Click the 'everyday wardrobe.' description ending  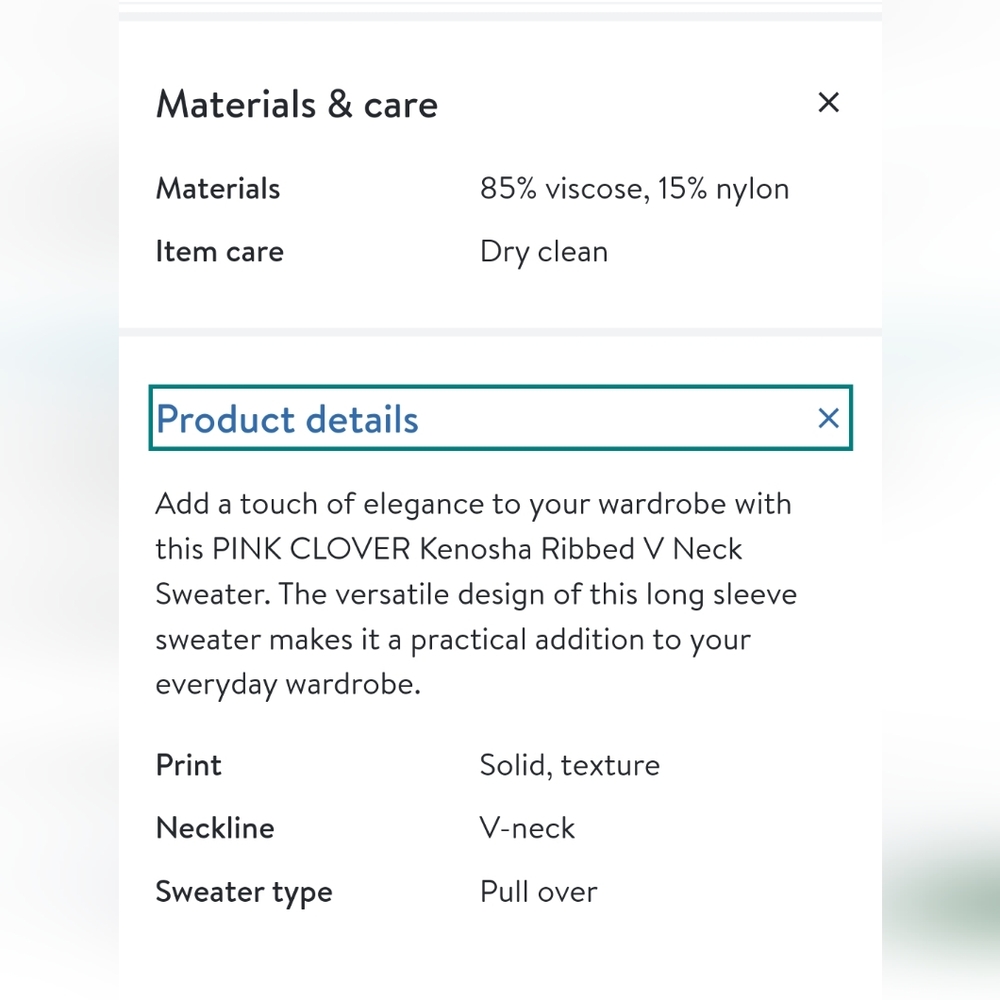pos(288,685)
